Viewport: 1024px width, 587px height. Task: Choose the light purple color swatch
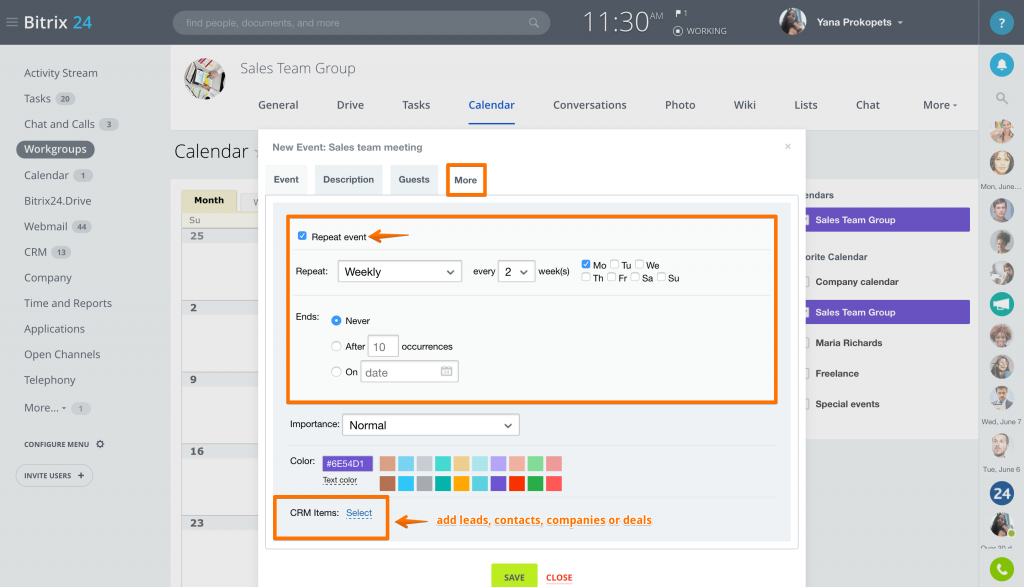(x=498, y=464)
